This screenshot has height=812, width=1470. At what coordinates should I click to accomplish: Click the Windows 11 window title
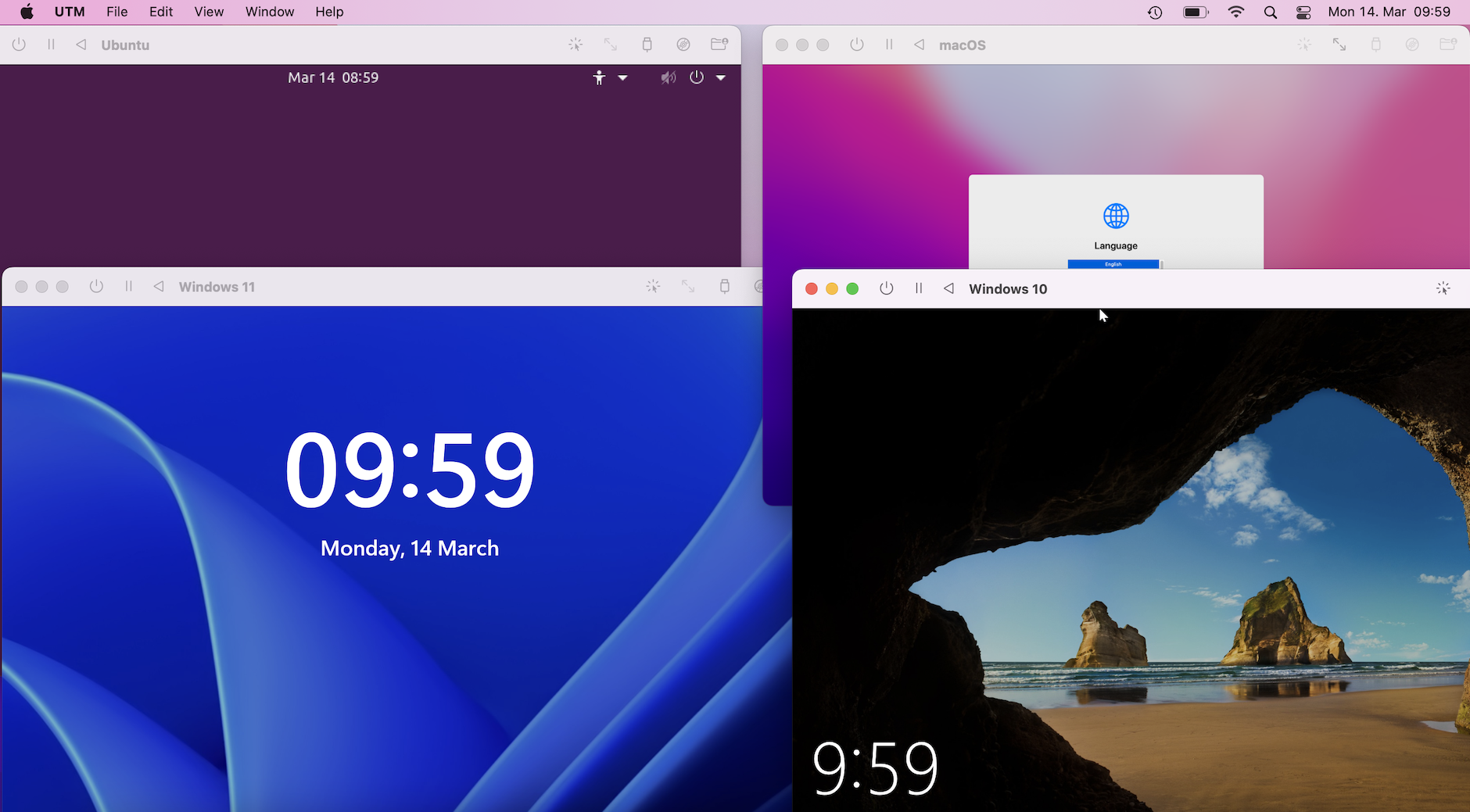tap(217, 287)
